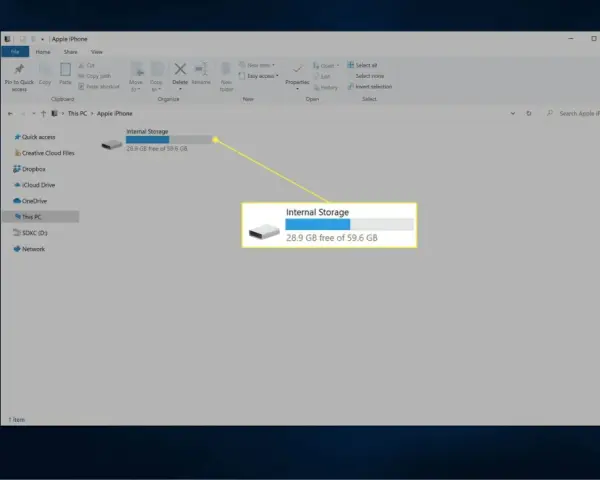Expand the Open button dropdown
600x480 pixels.
[338, 65]
